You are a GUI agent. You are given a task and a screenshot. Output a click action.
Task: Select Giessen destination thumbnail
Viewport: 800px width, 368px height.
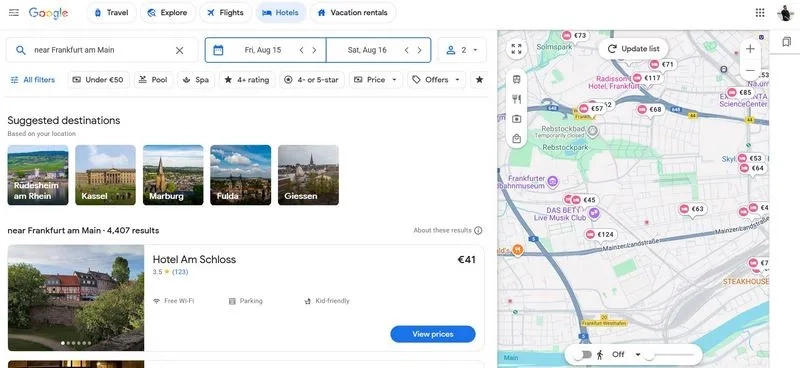point(308,175)
